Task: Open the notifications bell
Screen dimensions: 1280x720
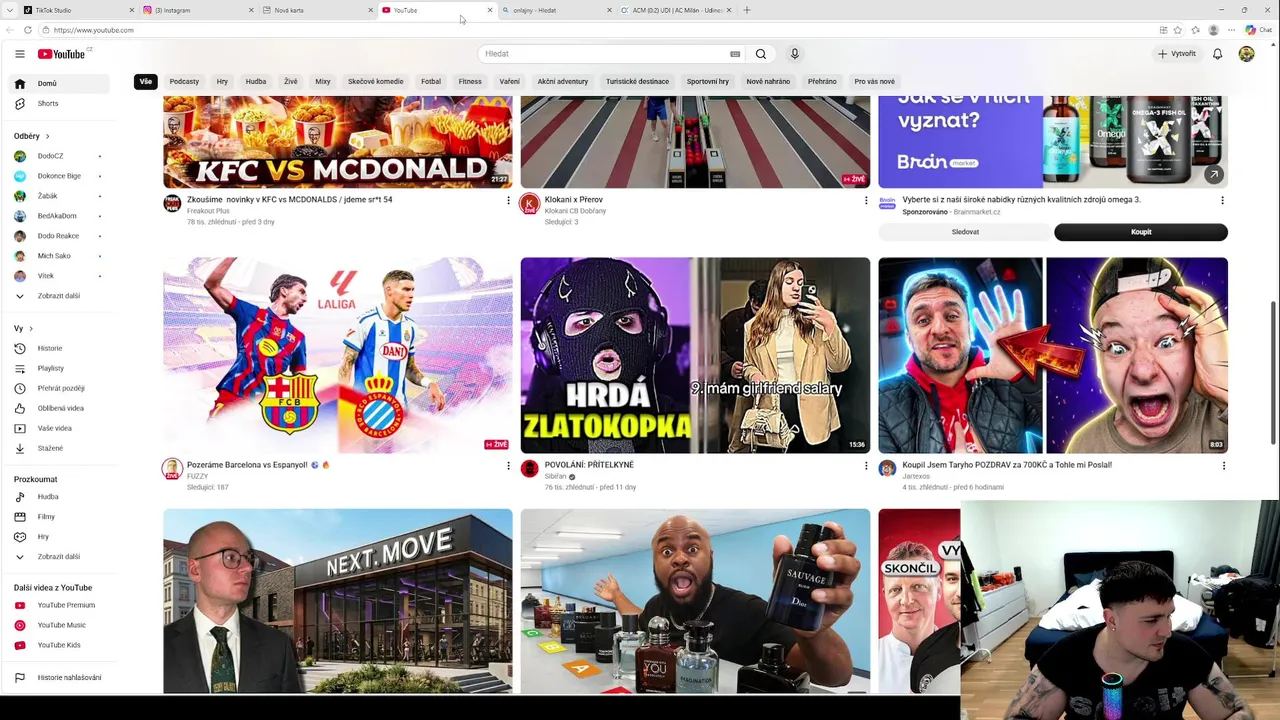Action: pyautogui.click(x=1217, y=54)
